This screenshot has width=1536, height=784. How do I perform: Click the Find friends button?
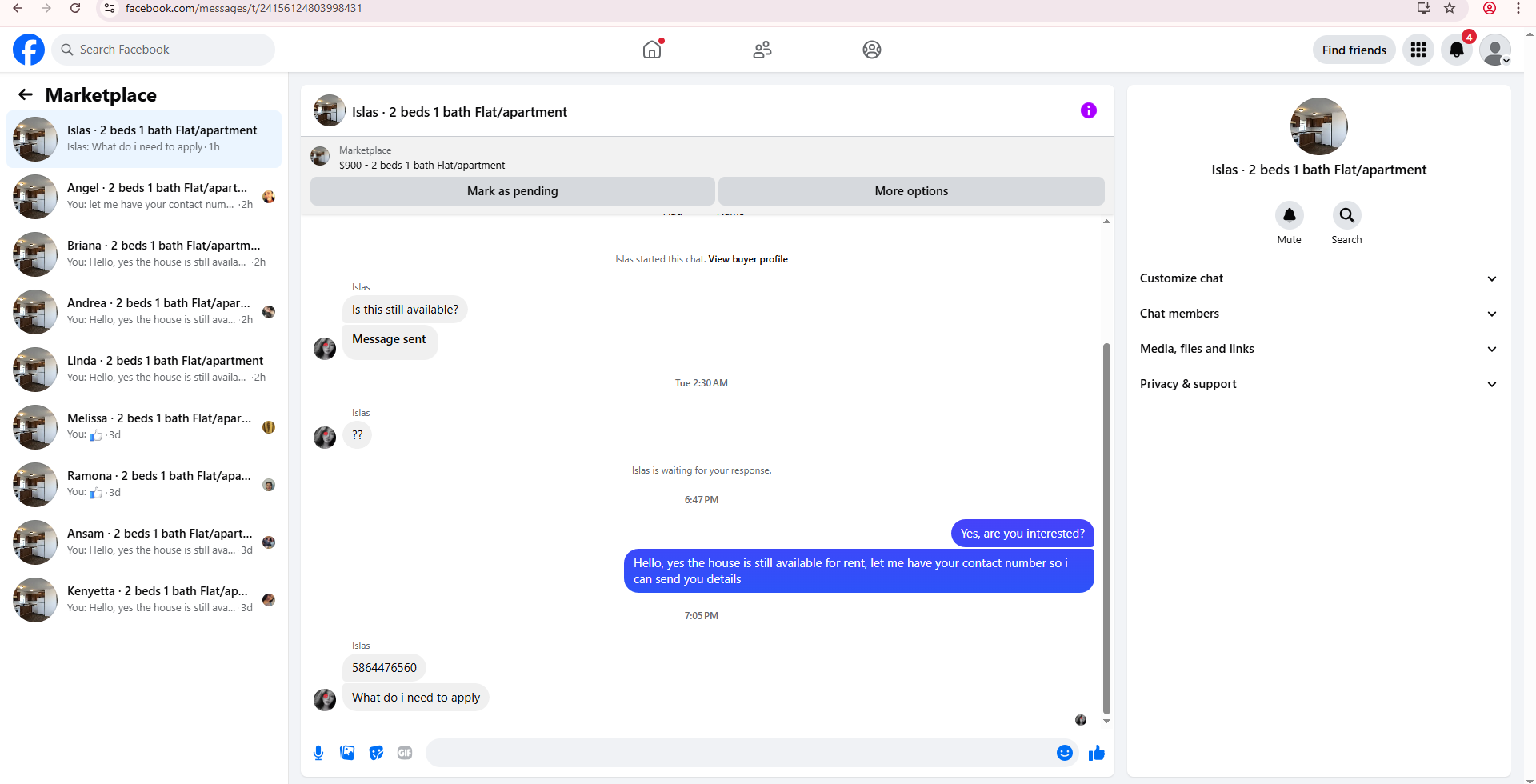[x=1354, y=50]
